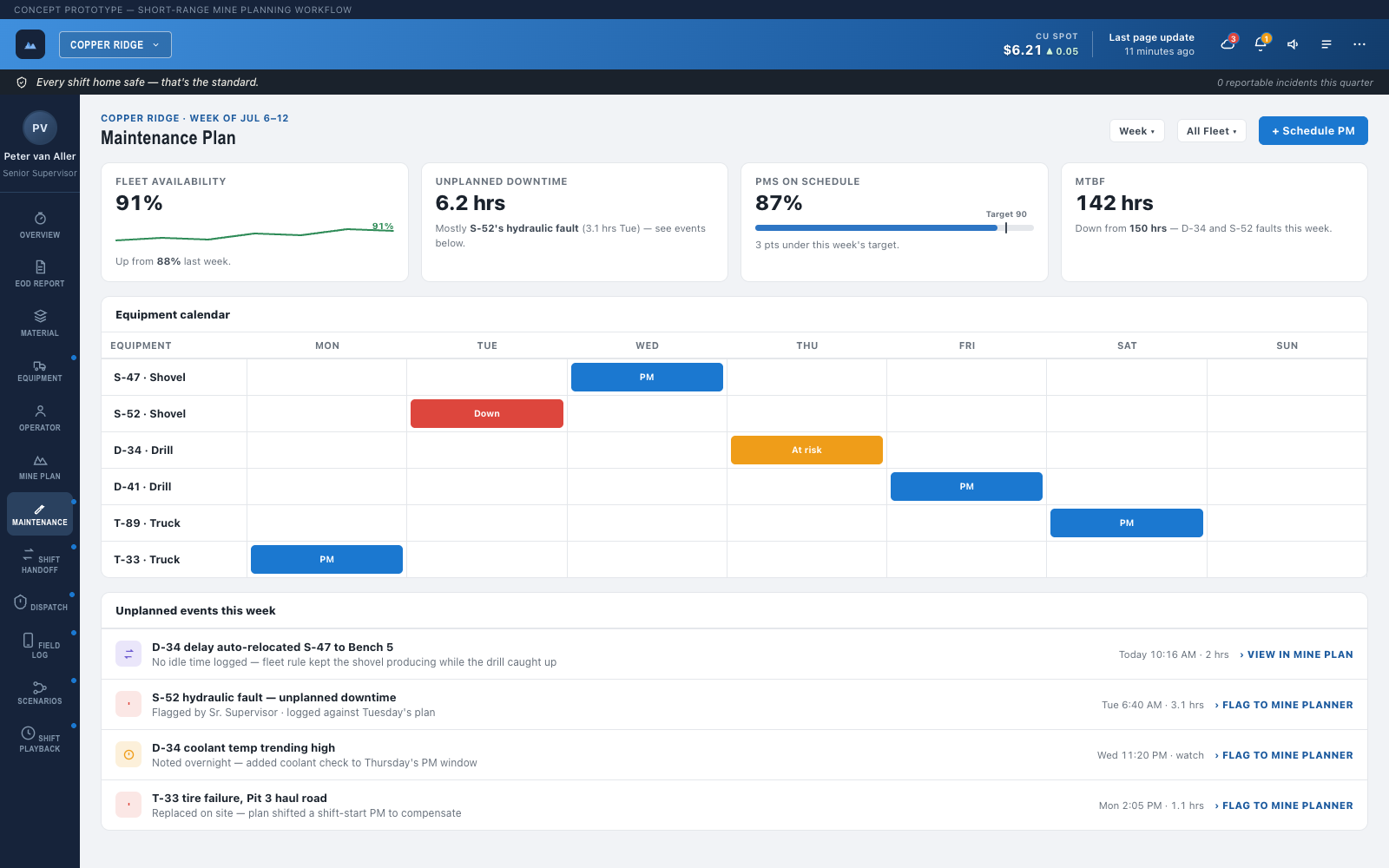Open the Shift Handoff sidebar item

(40, 561)
